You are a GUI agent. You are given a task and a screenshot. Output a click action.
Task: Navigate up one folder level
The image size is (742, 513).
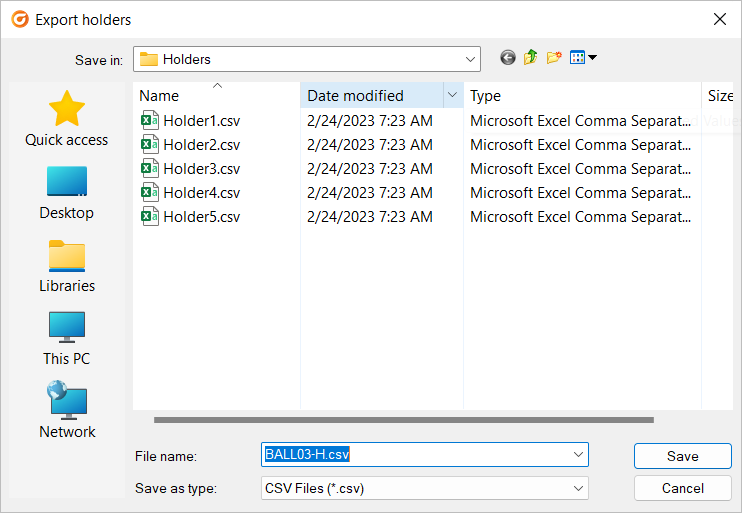pos(530,58)
